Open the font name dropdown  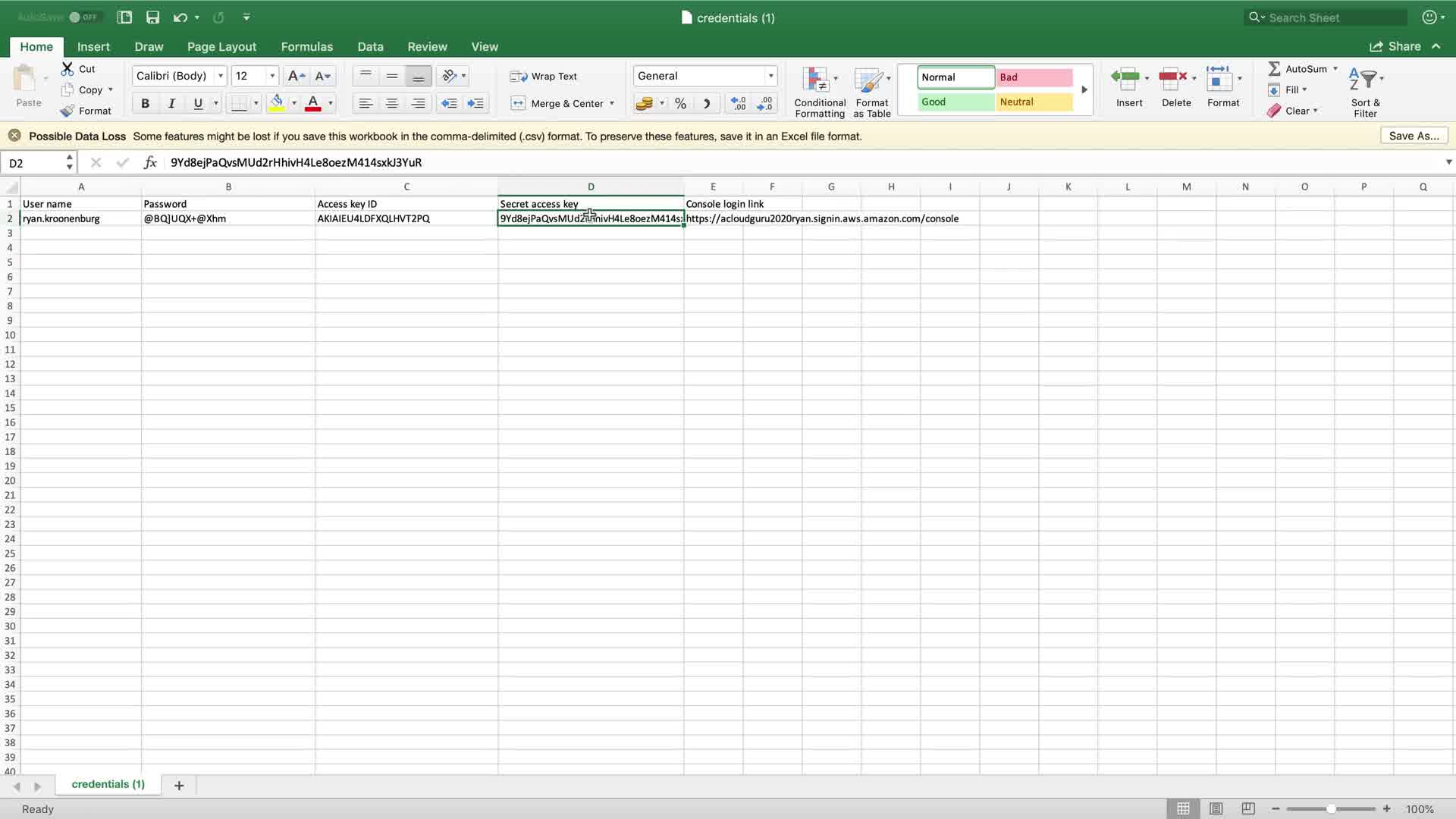tap(221, 76)
